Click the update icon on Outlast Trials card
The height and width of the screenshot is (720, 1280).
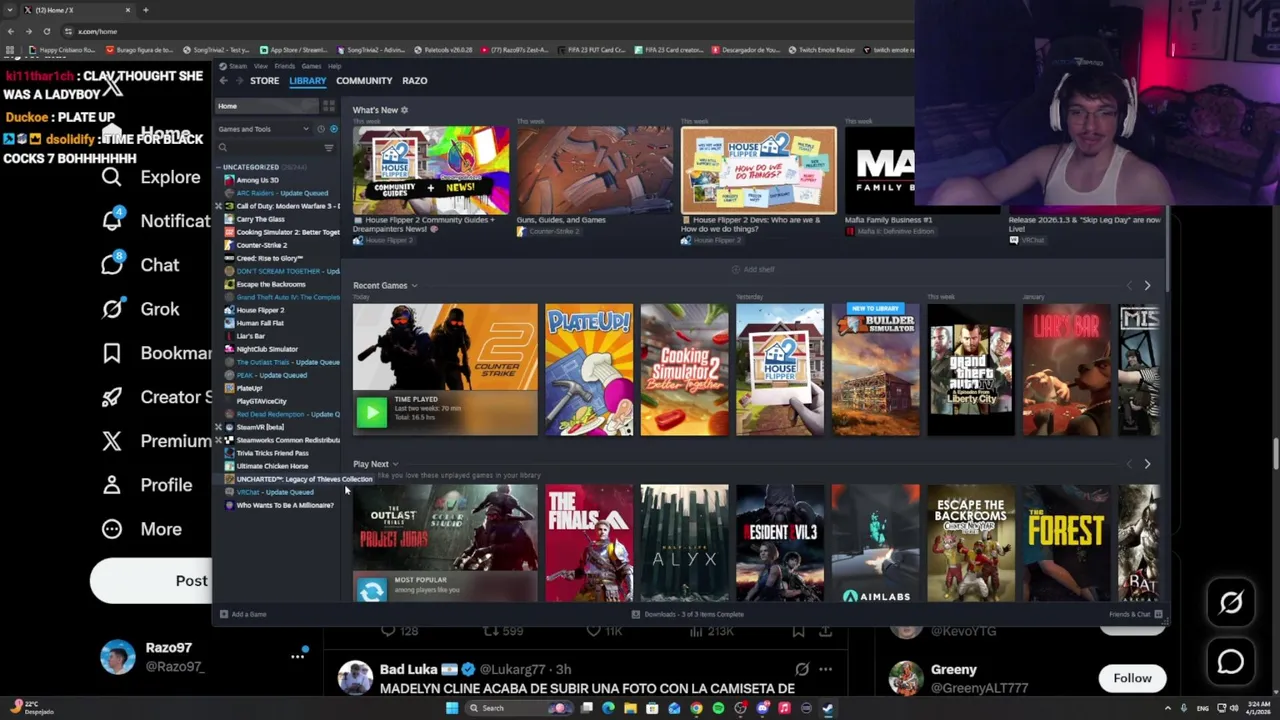coord(371,590)
